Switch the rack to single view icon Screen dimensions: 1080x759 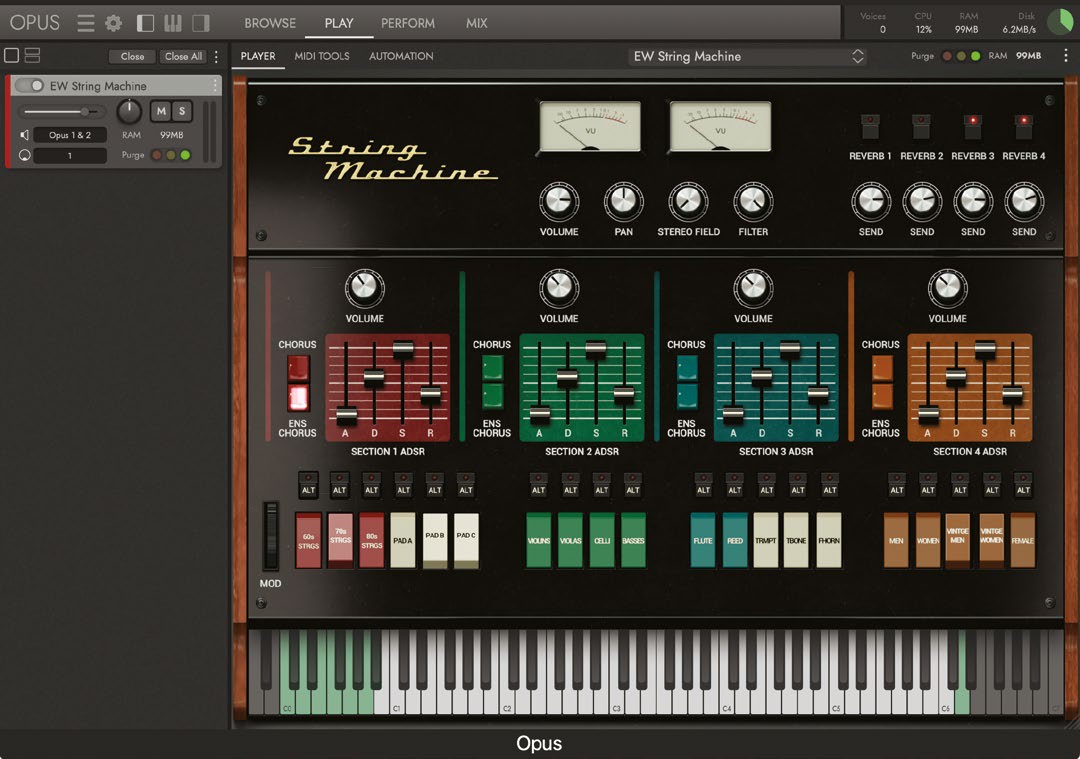[x=12, y=56]
